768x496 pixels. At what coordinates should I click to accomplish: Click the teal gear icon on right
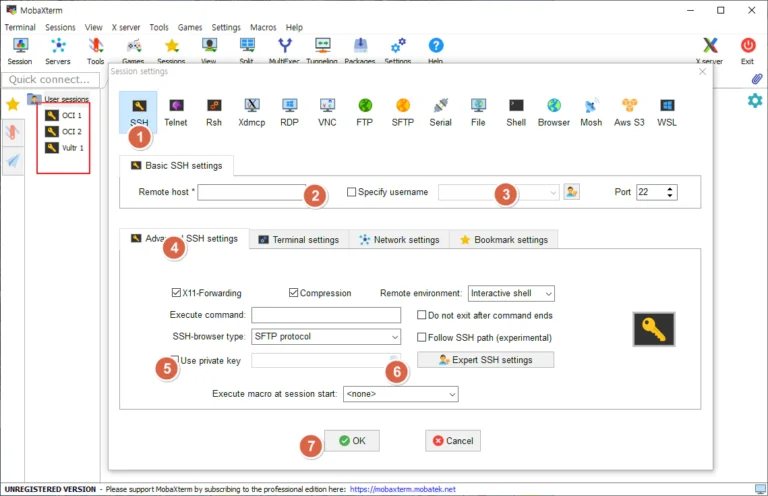click(x=755, y=100)
